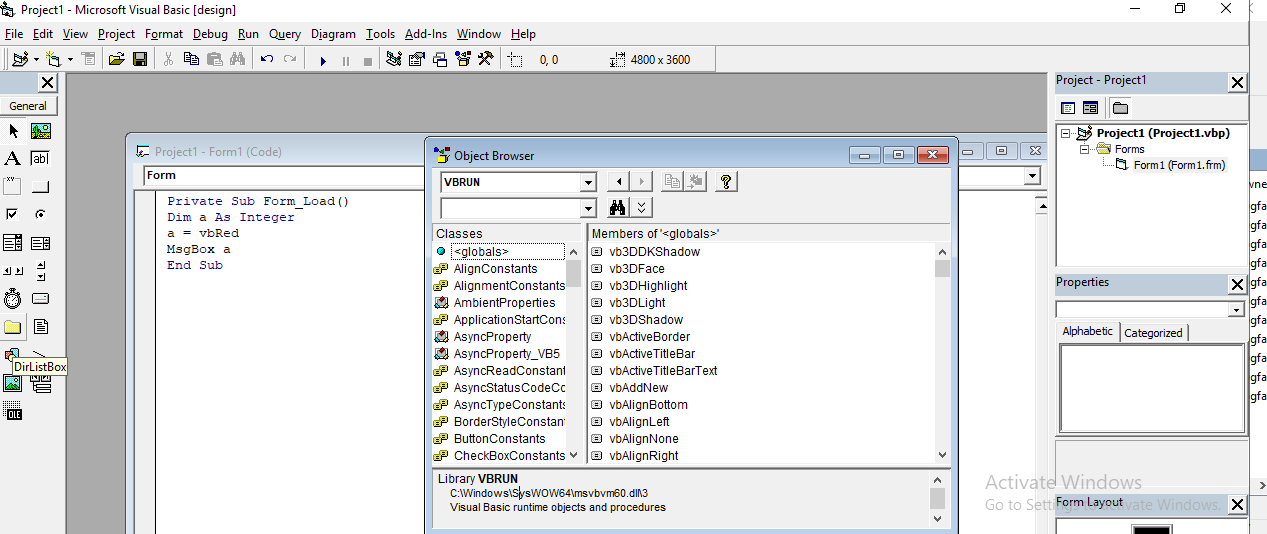Select the VScrollBar control in toolbox

click(x=41, y=271)
